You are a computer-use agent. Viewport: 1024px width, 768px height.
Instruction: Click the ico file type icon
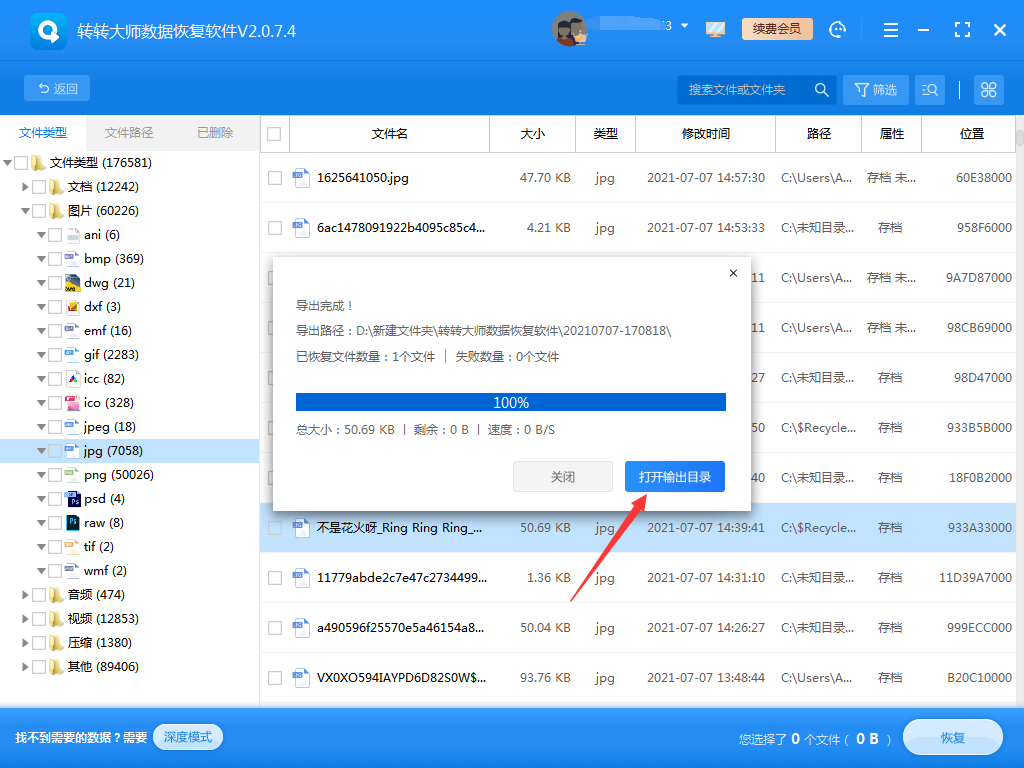click(72, 403)
